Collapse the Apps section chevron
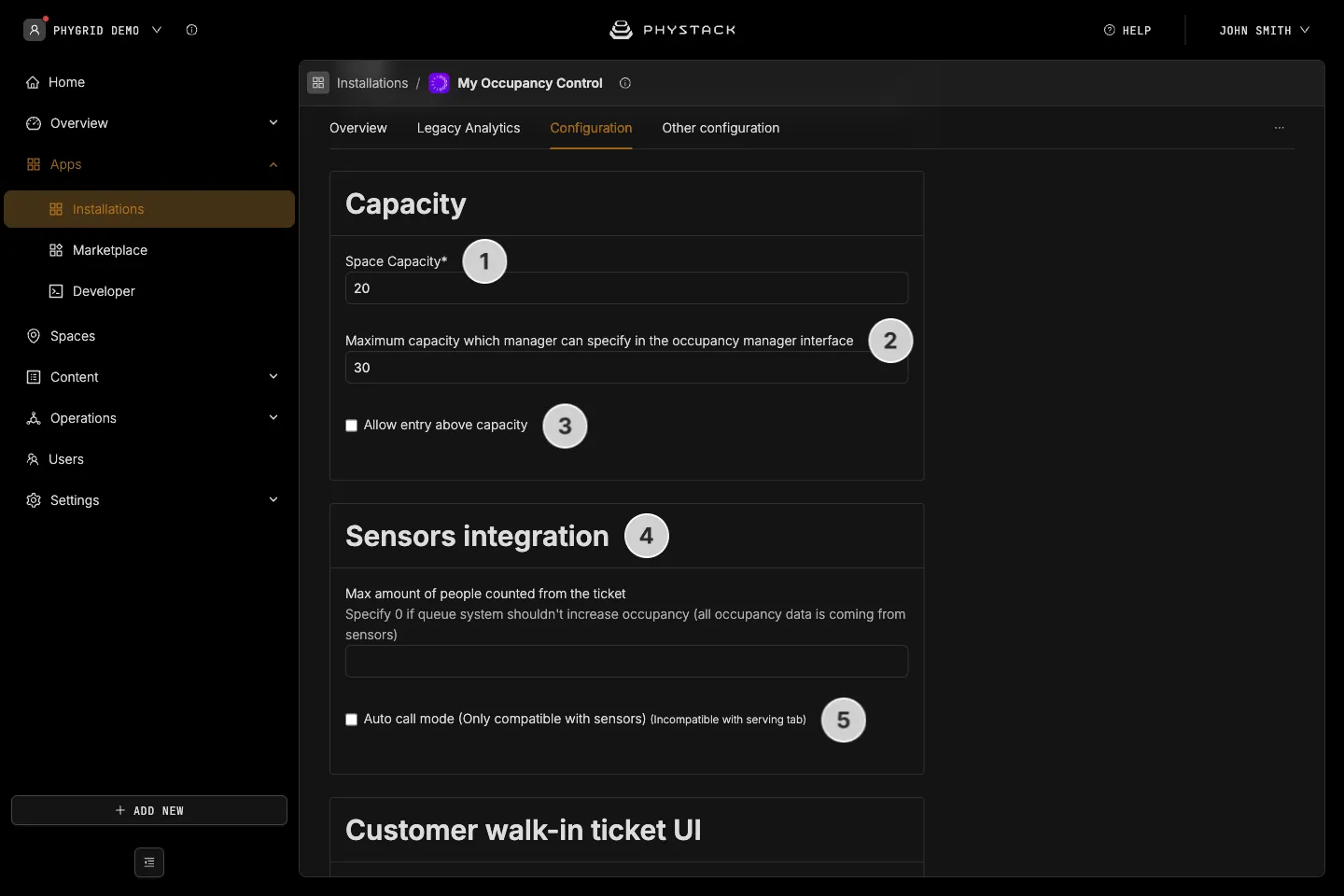 click(x=273, y=164)
